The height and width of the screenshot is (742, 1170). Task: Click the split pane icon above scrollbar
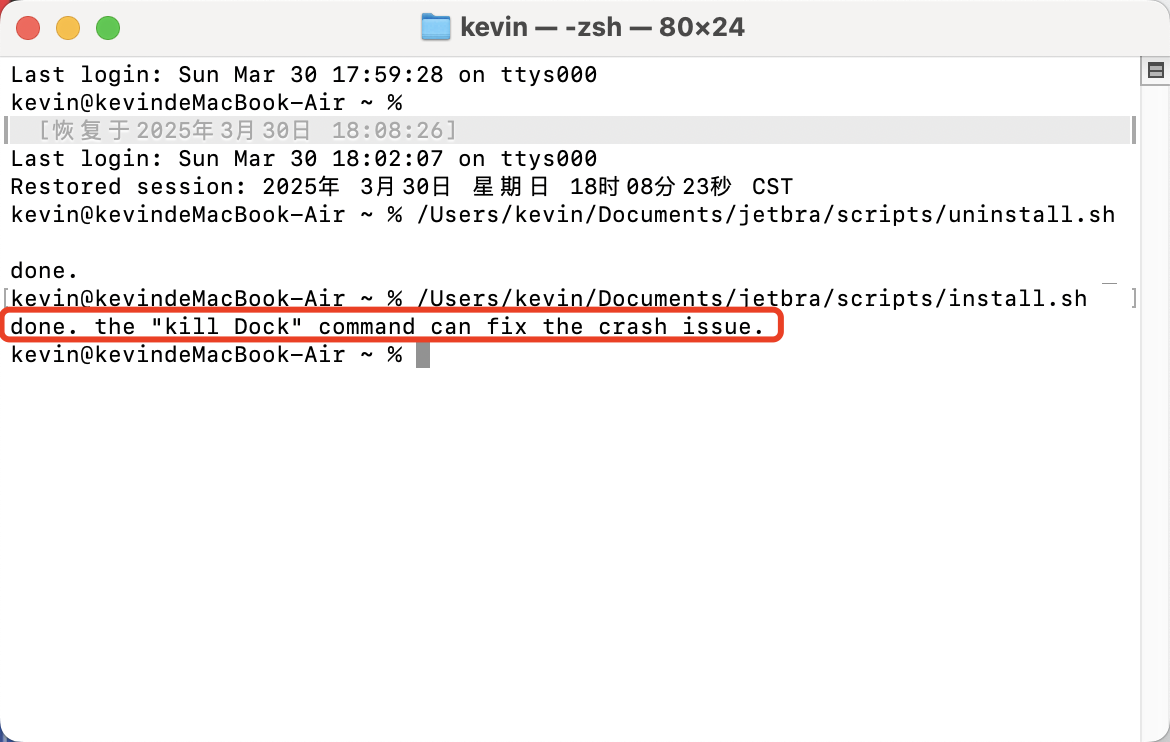[1156, 71]
